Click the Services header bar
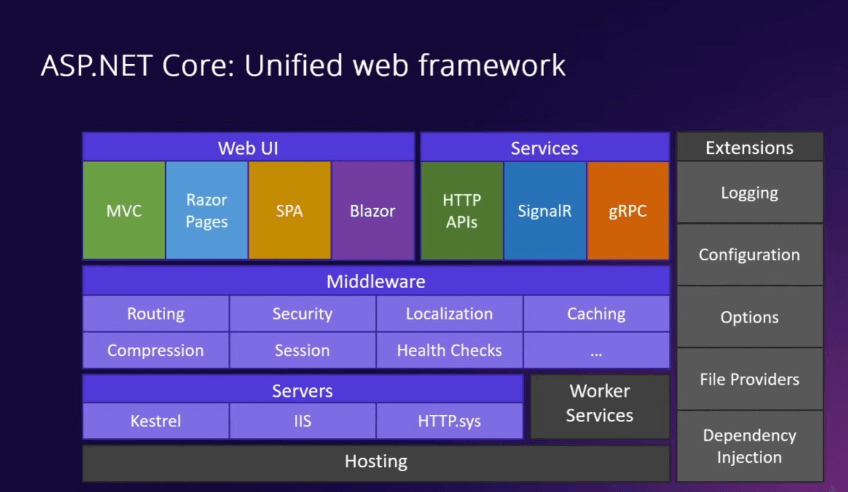The image size is (848, 492). 544,148
